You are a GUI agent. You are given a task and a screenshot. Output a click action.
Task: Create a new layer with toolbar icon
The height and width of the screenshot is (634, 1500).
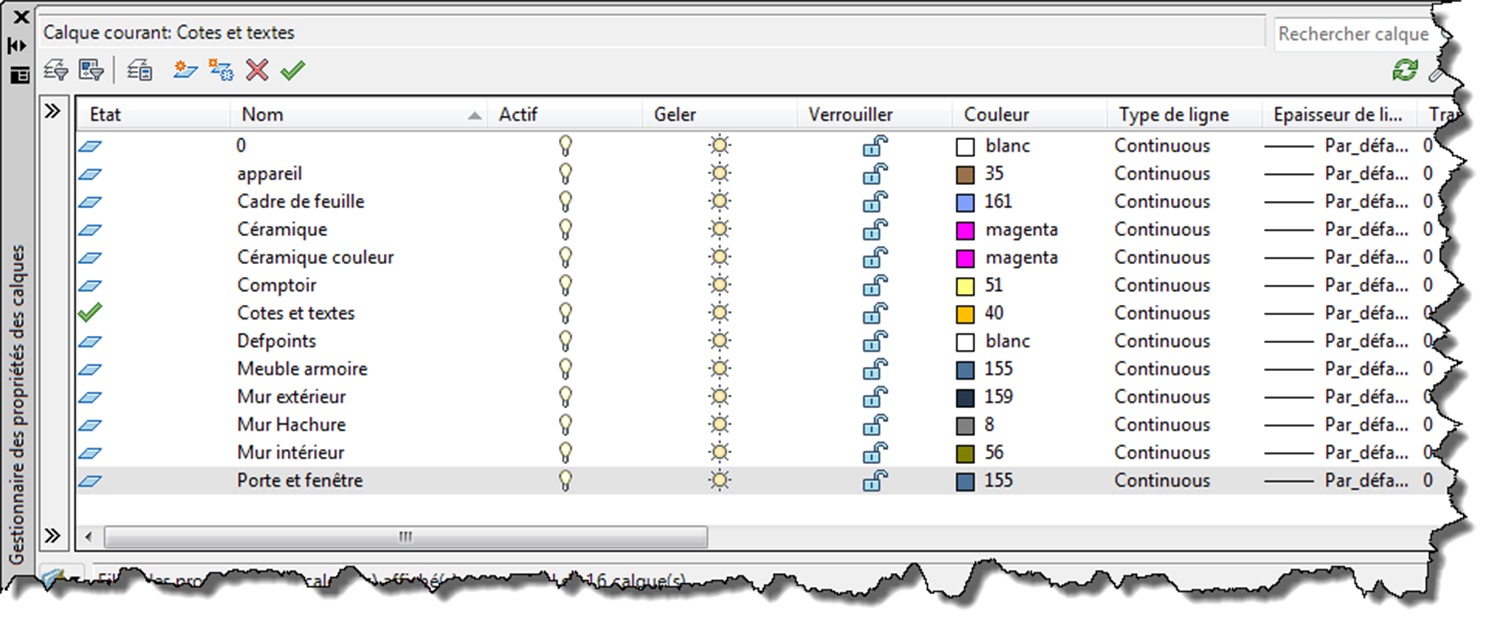pyautogui.click(x=185, y=70)
